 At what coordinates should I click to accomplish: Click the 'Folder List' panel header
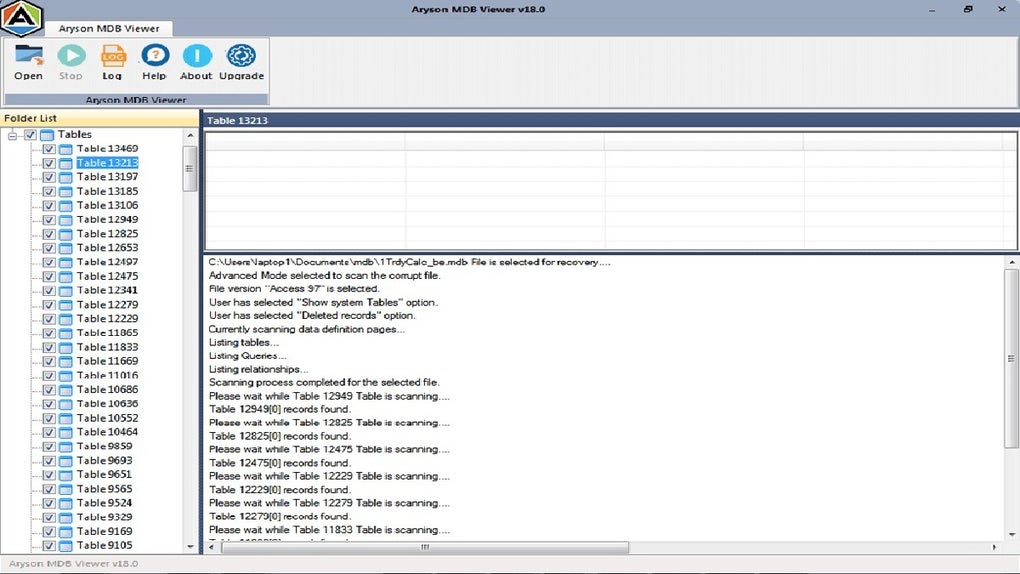click(100, 118)
